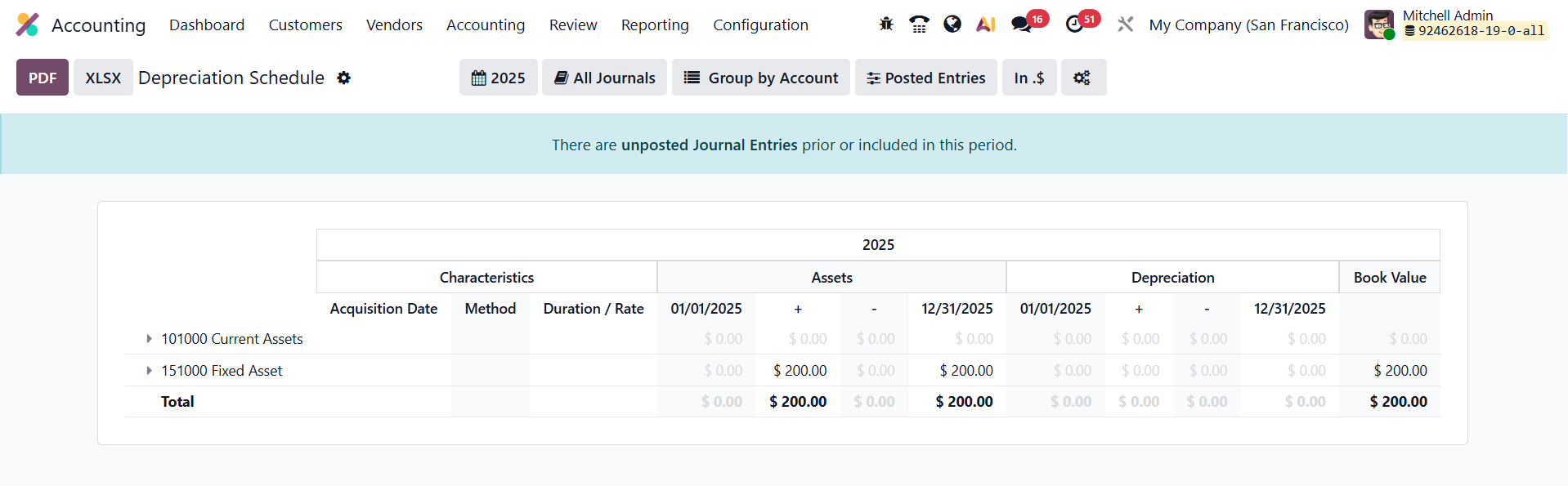
Task: Open the activities clock icon
Action: pyautogui.click(x=1075, y=25)
